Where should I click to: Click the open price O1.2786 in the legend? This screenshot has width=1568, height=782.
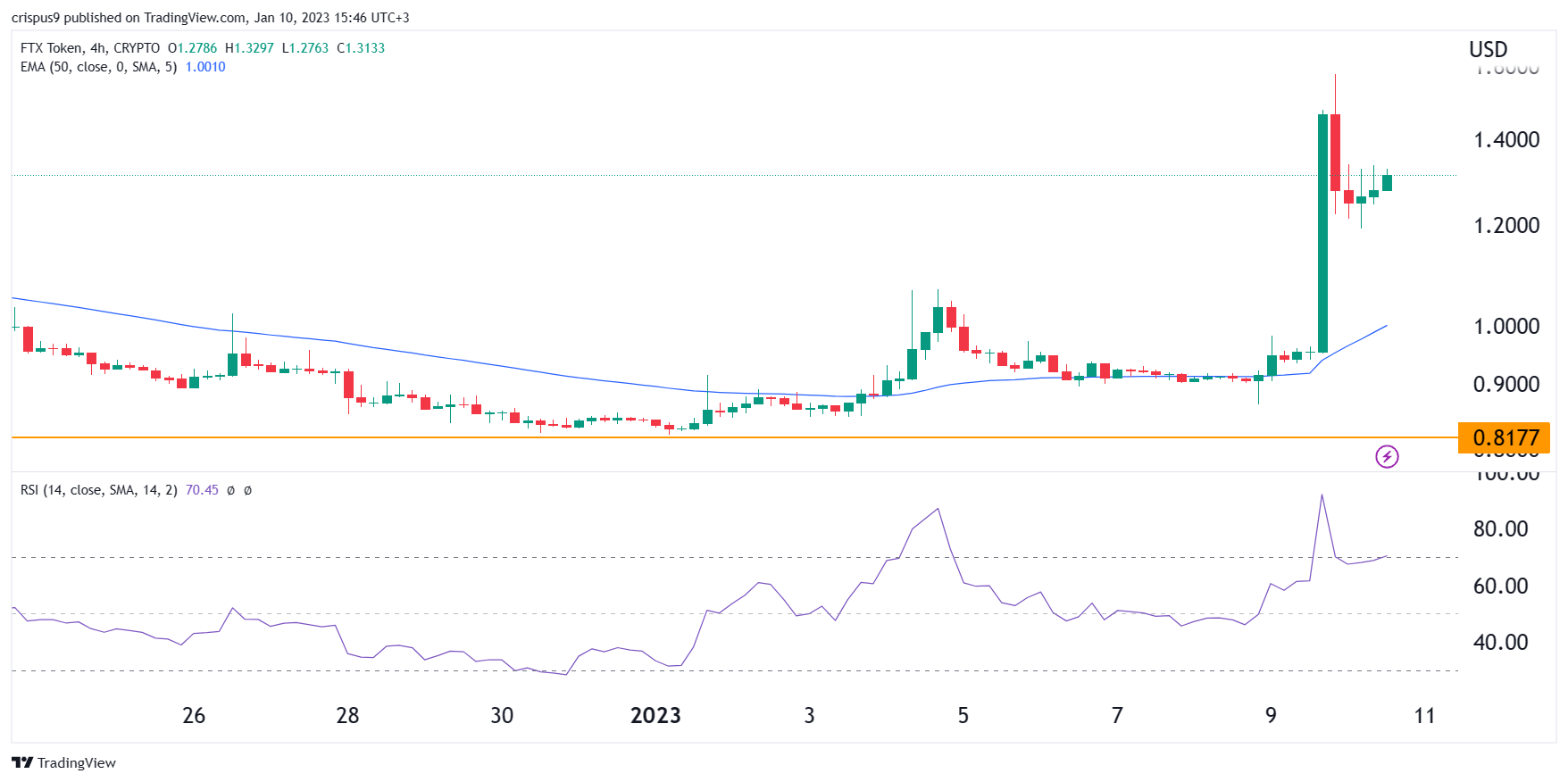tap(192, 48)
